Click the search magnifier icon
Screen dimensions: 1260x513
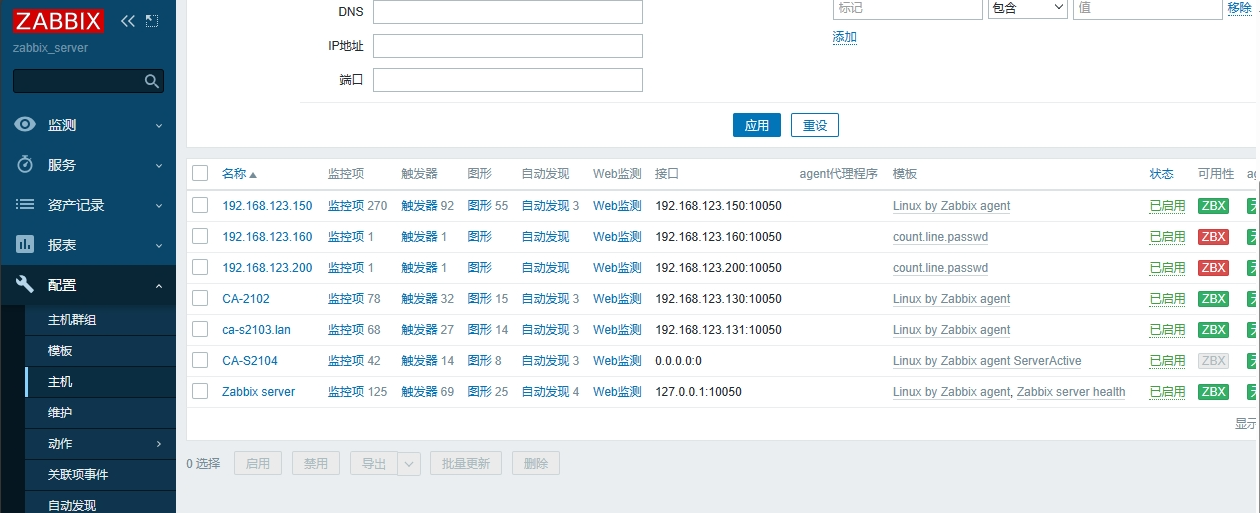(x=152, y=81)
